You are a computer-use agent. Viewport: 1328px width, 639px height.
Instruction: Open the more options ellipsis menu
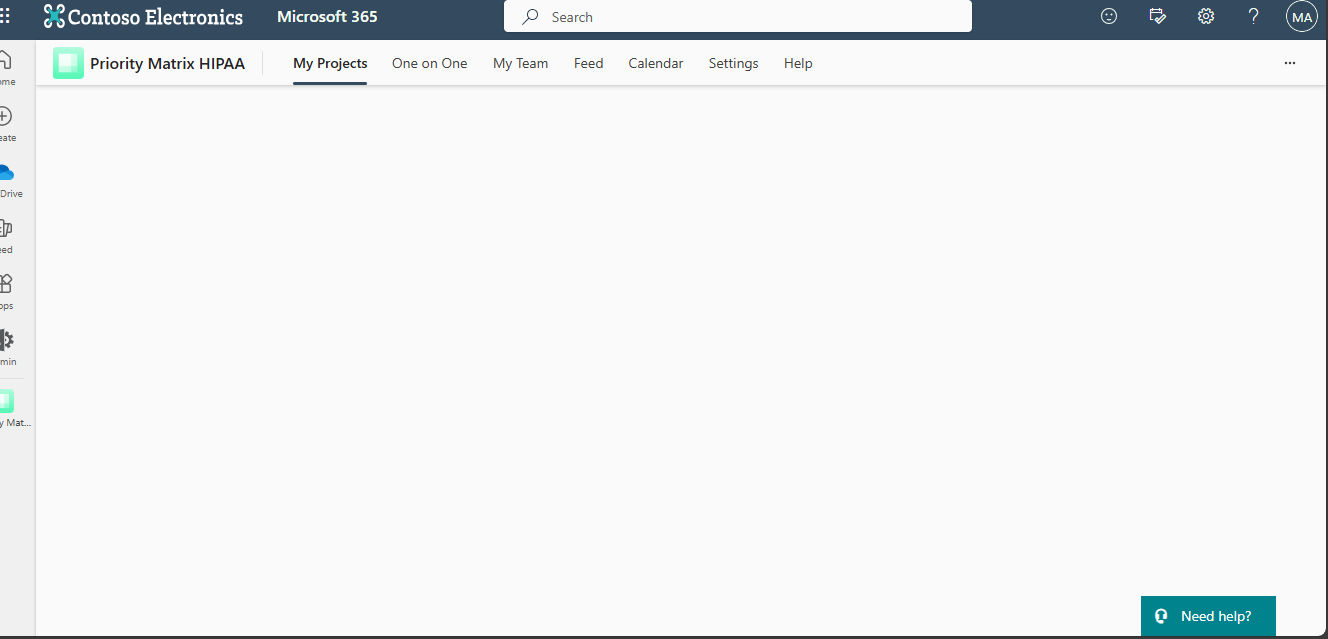pyautogui.click(x=1289, y=62)
